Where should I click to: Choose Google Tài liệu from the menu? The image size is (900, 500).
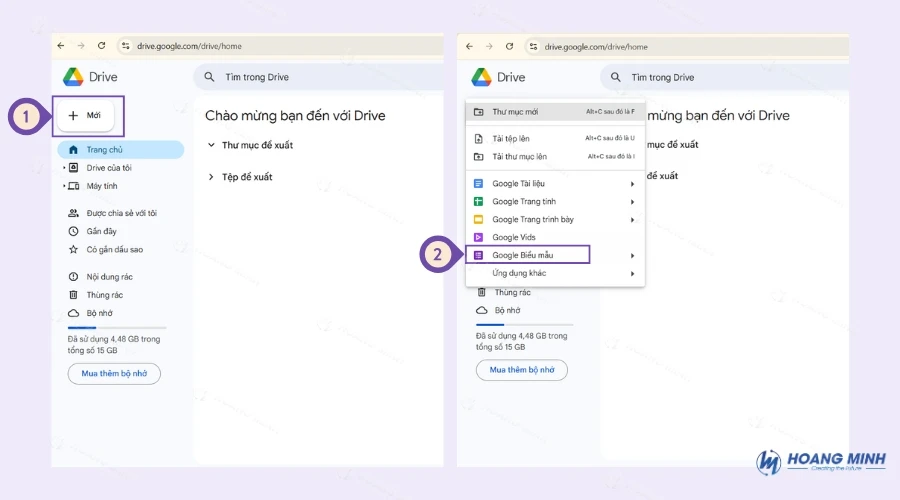555,184
